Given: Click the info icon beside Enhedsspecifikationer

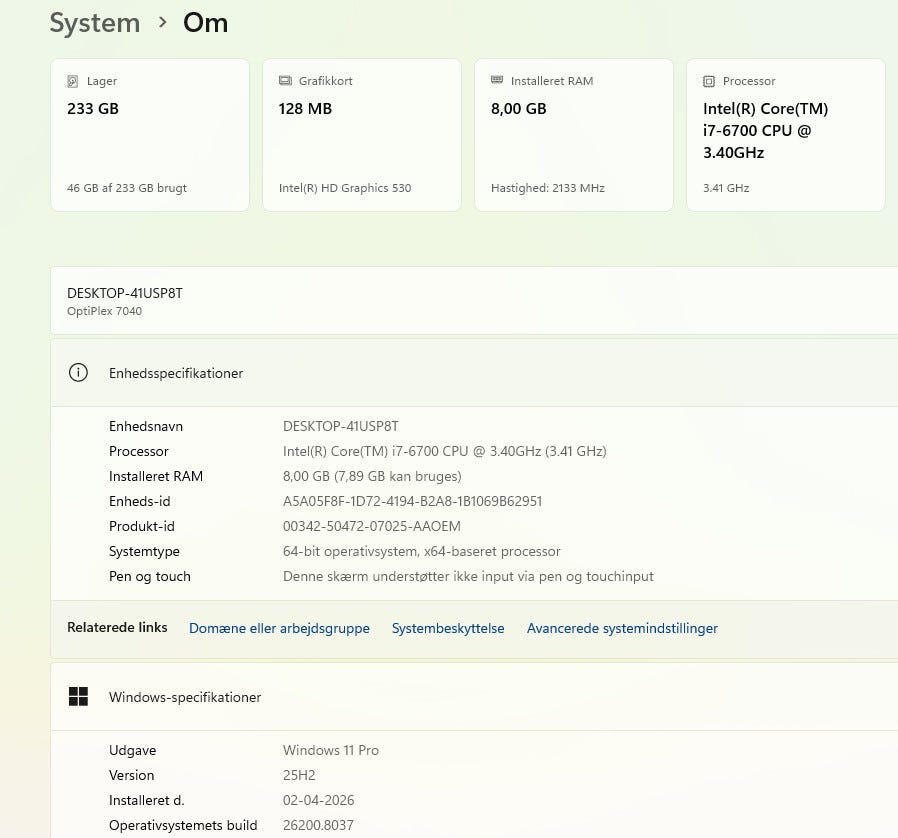Looking at the screenshot, I should coord(78,373).
